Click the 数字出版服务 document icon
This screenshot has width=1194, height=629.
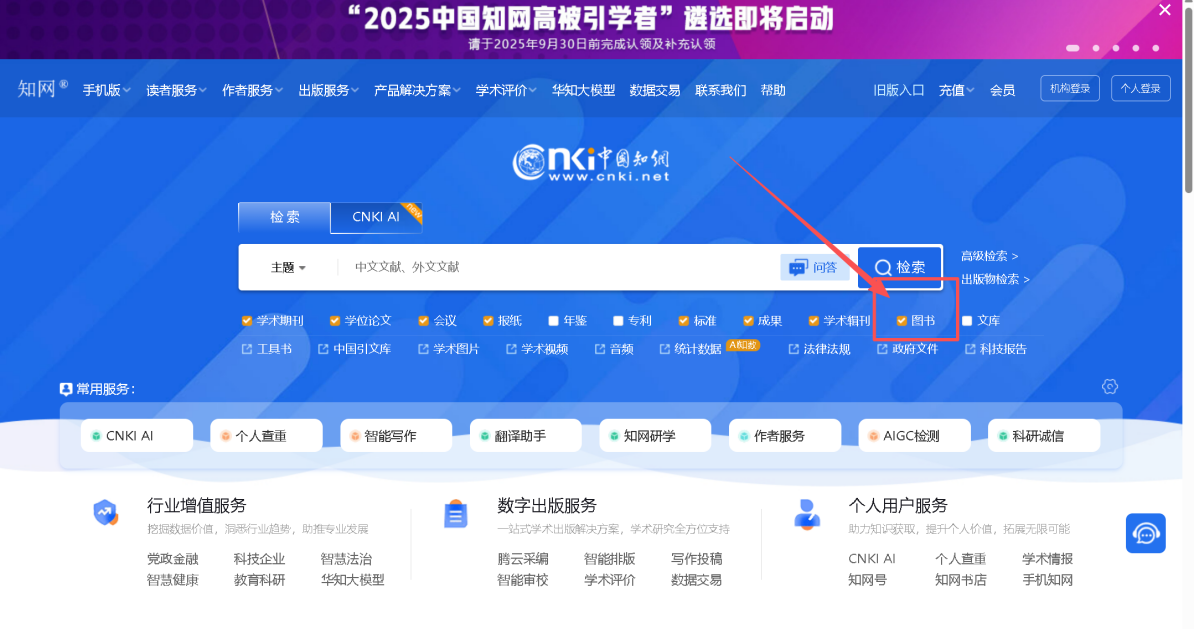(456, 514)
